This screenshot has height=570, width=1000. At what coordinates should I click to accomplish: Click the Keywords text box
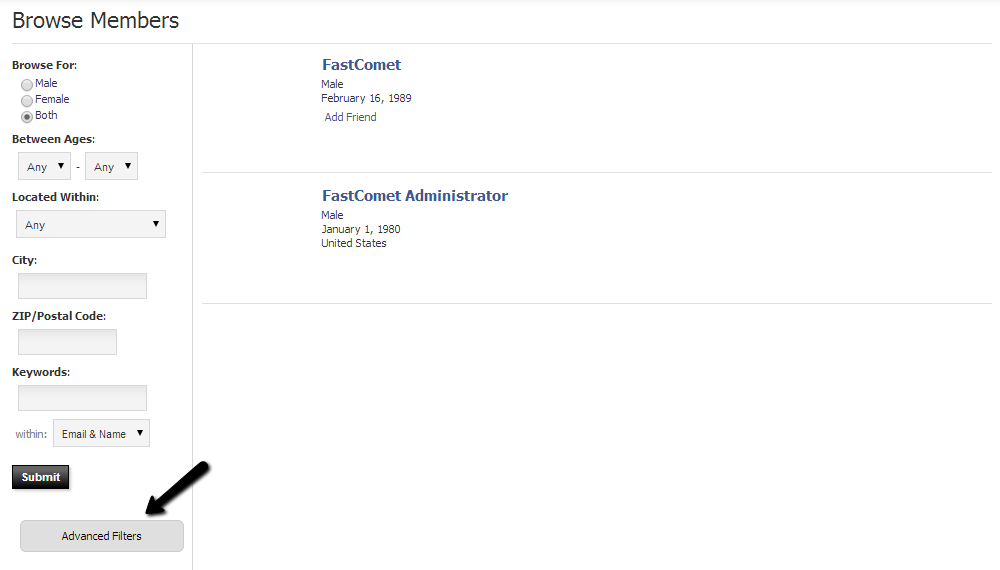[82, 398]
